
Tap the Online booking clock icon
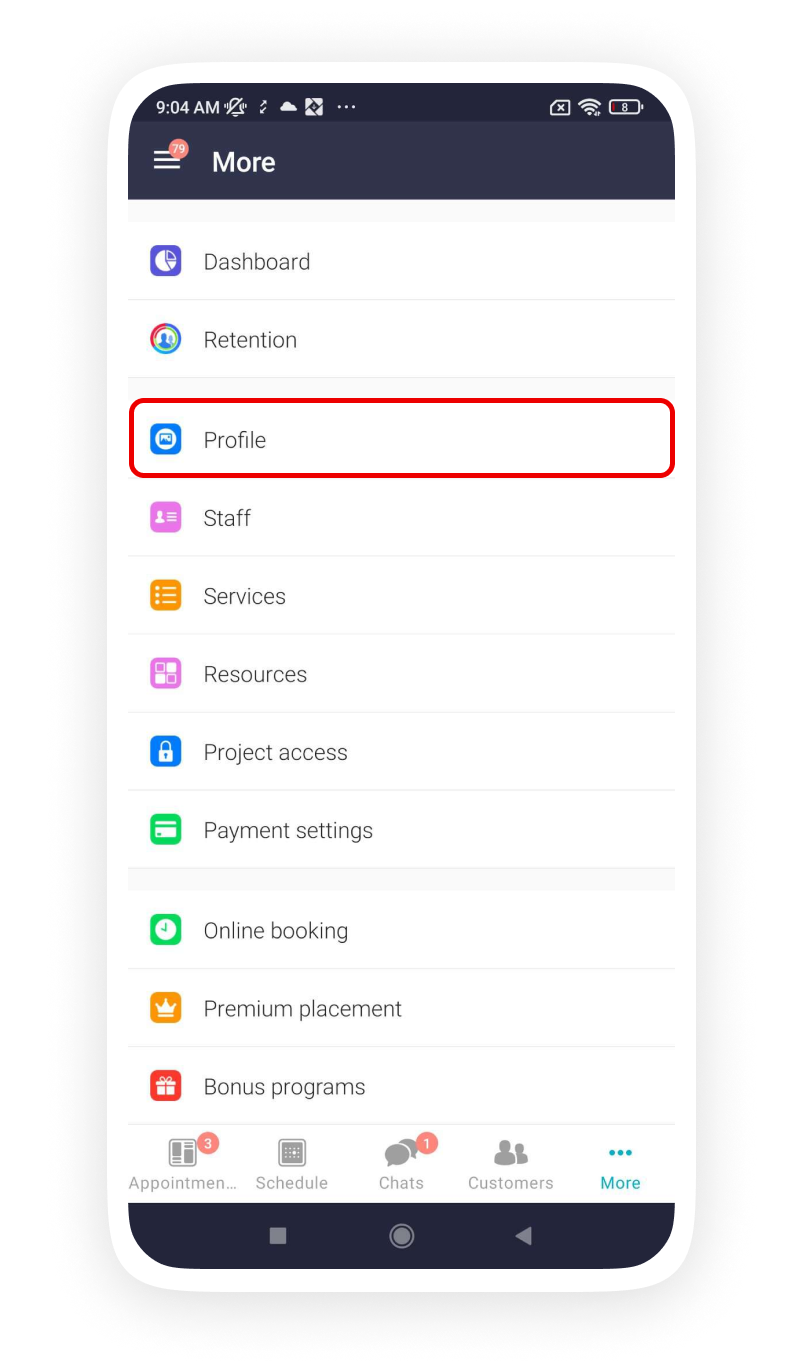(166, 929)
